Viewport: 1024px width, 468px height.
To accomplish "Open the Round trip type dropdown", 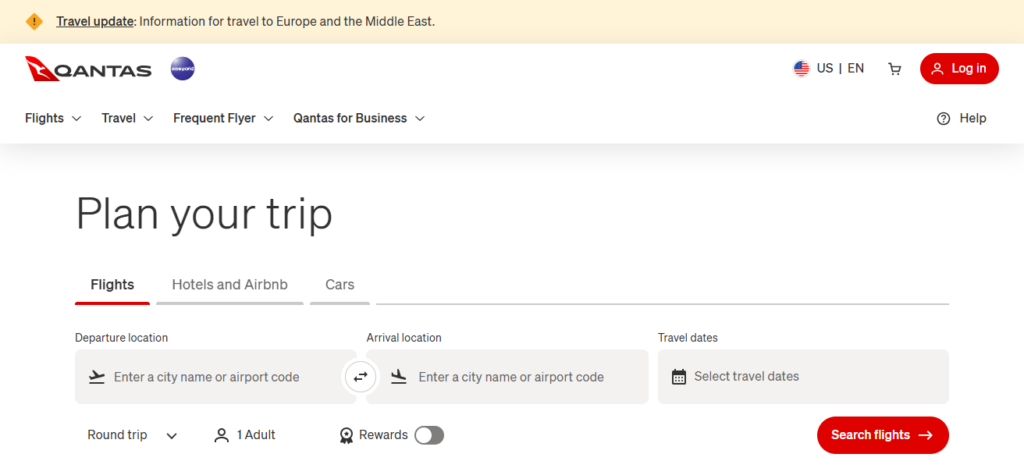I will point(133,435).
